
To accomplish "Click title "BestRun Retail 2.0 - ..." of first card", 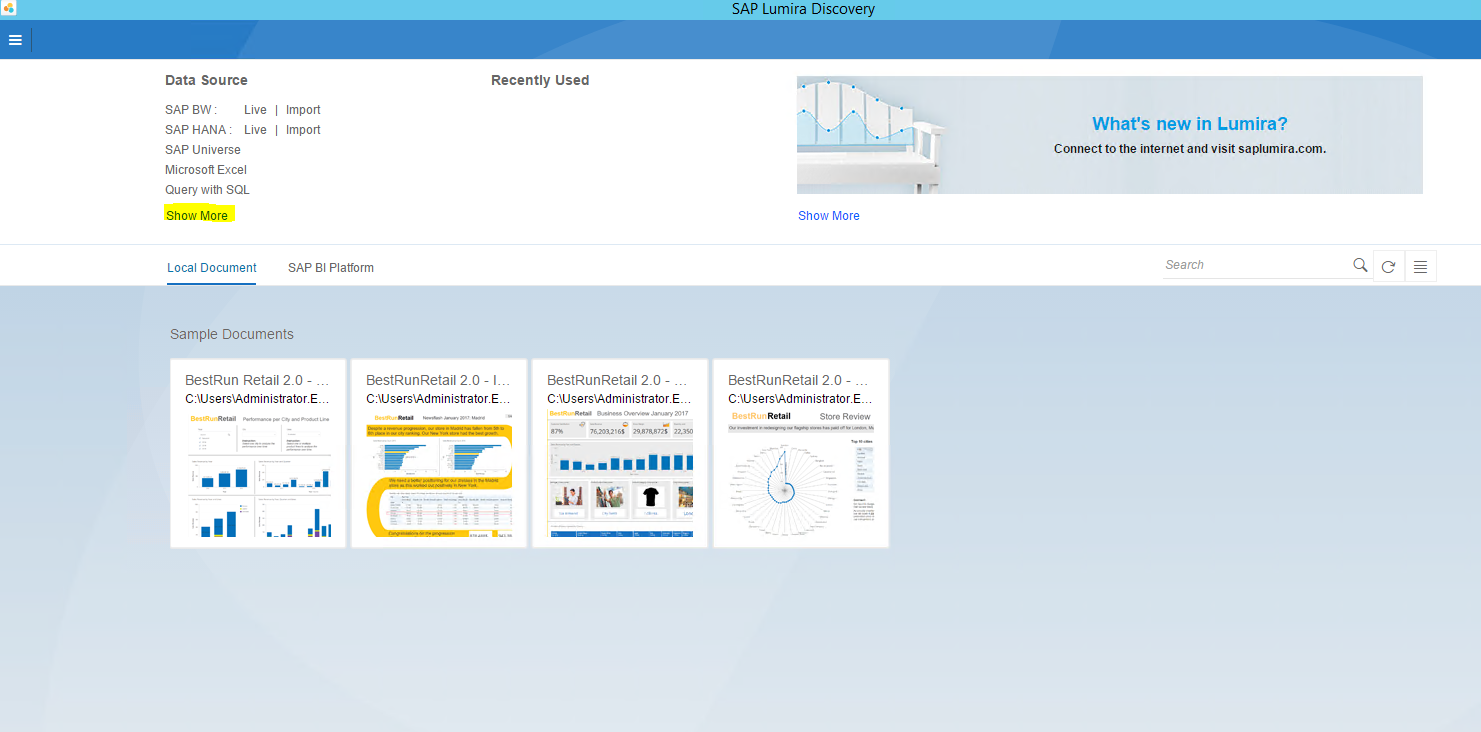I will [x=257, y=381].
